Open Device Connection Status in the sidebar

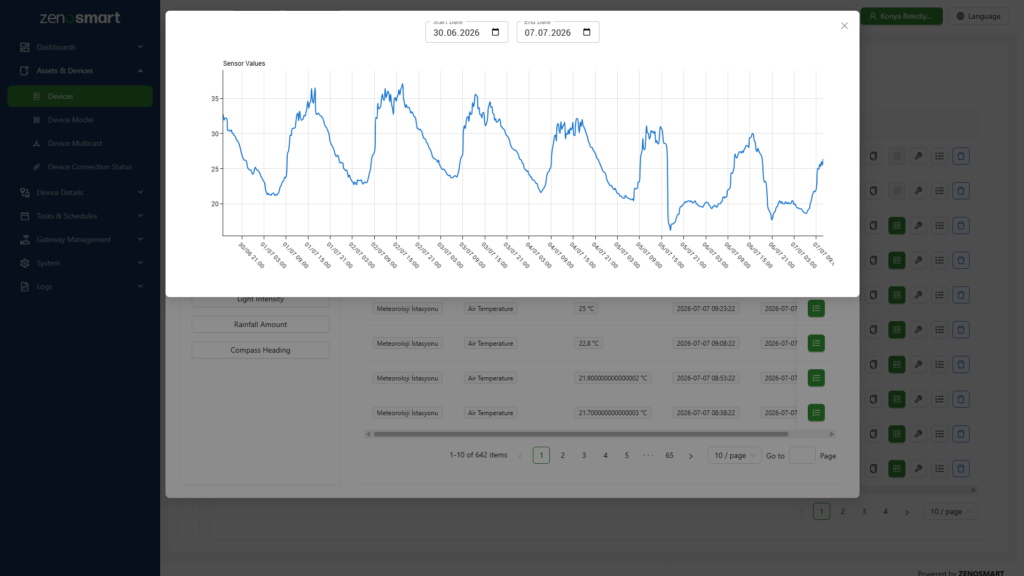(x=80, y=167)
